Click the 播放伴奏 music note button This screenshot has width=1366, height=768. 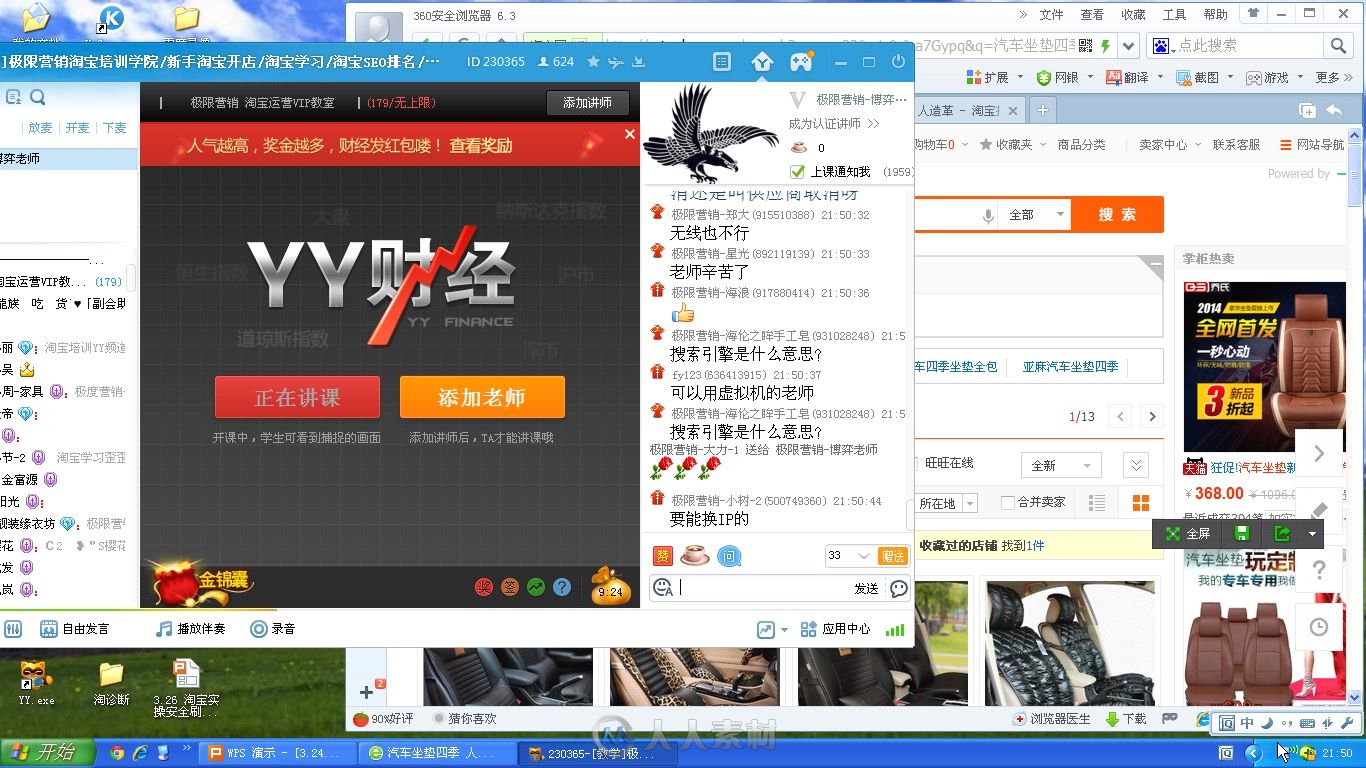(x=191, y=629)
